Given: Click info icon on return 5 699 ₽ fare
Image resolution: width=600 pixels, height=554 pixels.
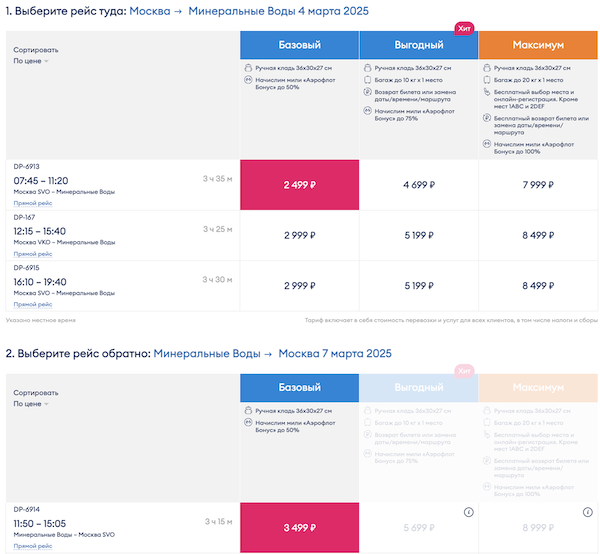Looking at the screenshot, I should (468, 512).
